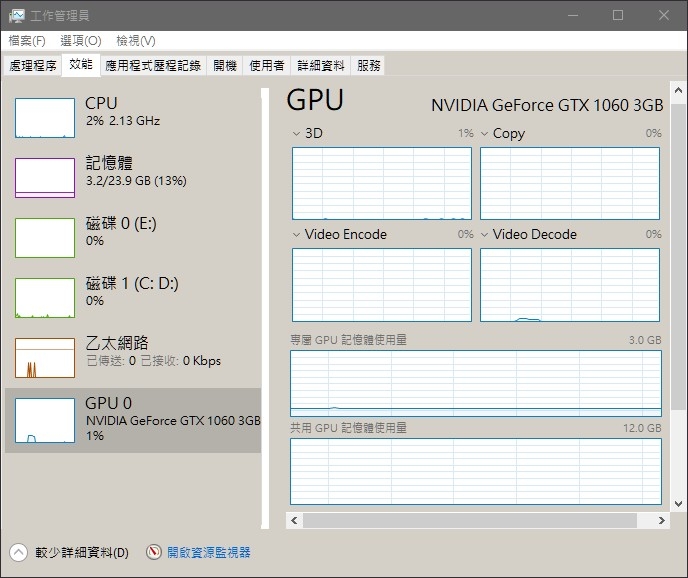Select the 乙太網路 network graph icon
Image resolution: width=688 pixels, height=578 pixels.
45,358
